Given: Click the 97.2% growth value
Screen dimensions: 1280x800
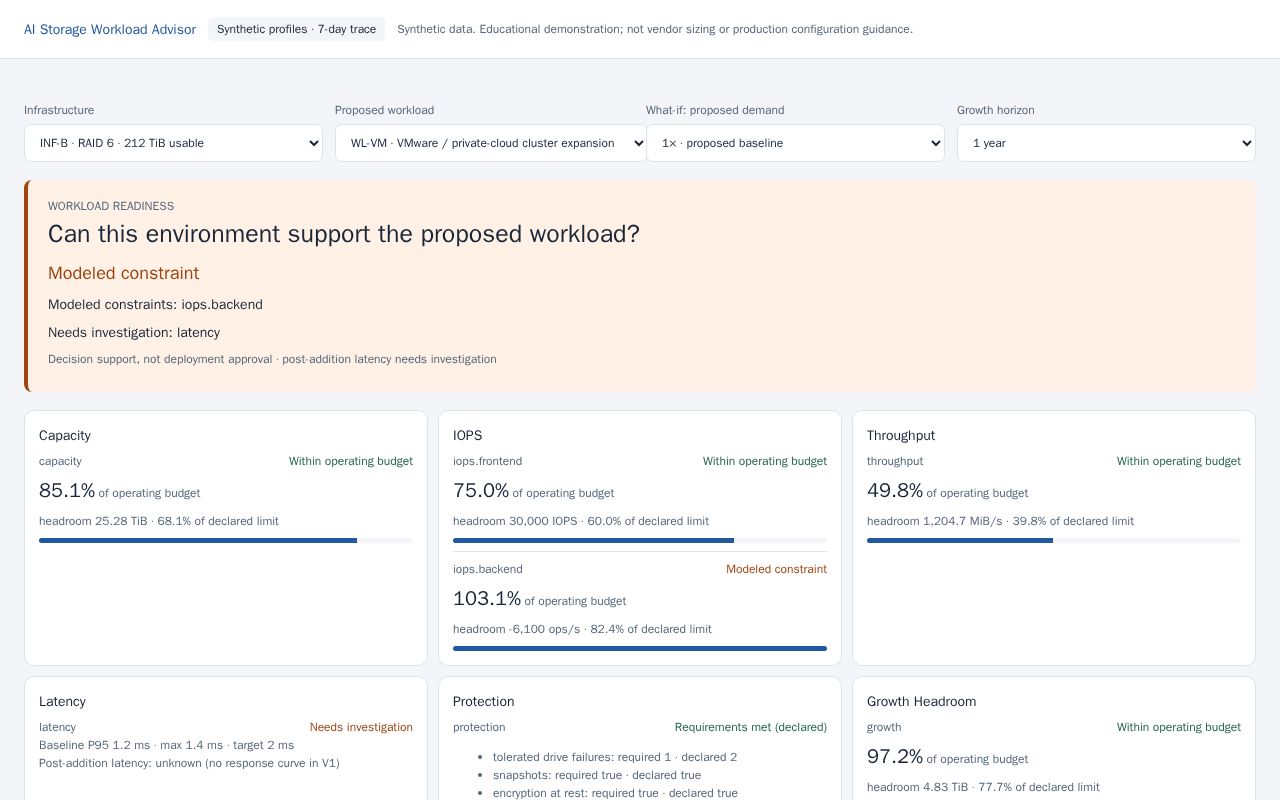Looking at the screenshot, I should (895, 757).
